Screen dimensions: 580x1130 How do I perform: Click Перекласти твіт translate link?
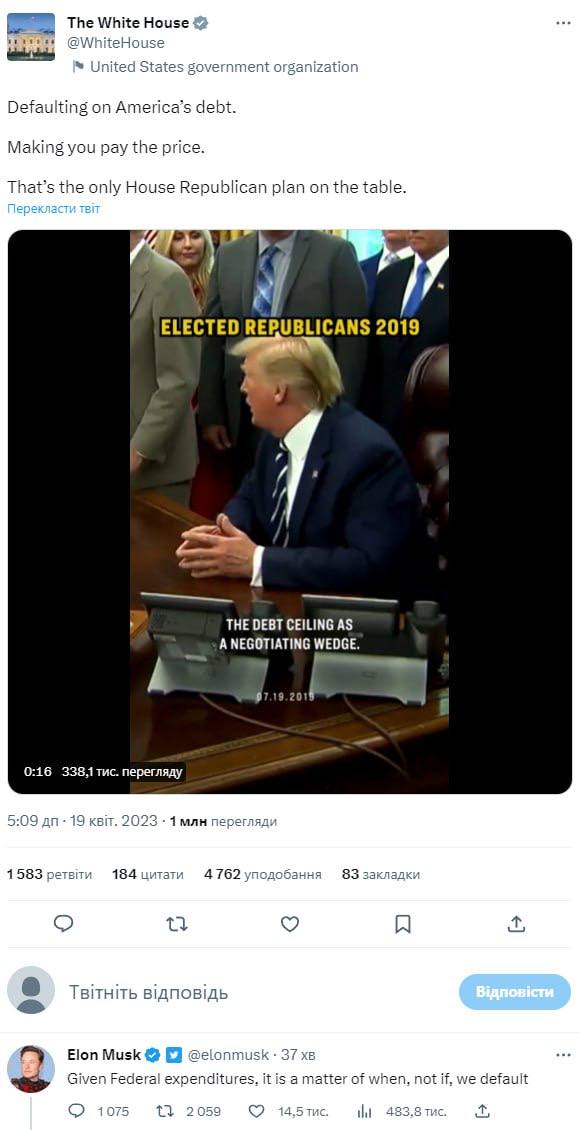(53, 209)
